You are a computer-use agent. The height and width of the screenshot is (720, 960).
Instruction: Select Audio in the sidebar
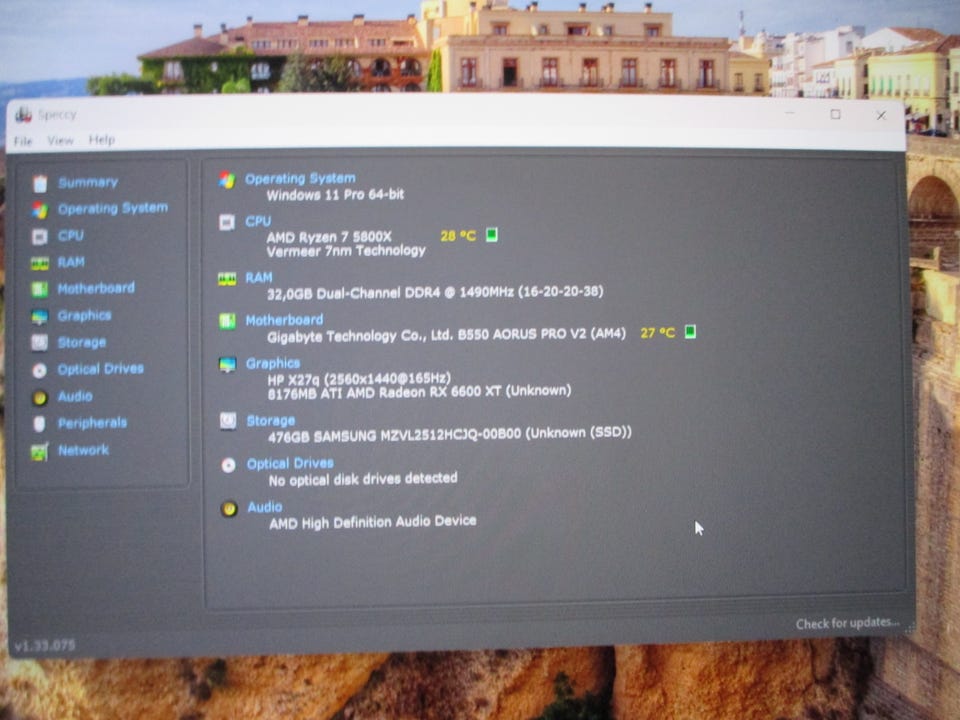tap(75, 396)
